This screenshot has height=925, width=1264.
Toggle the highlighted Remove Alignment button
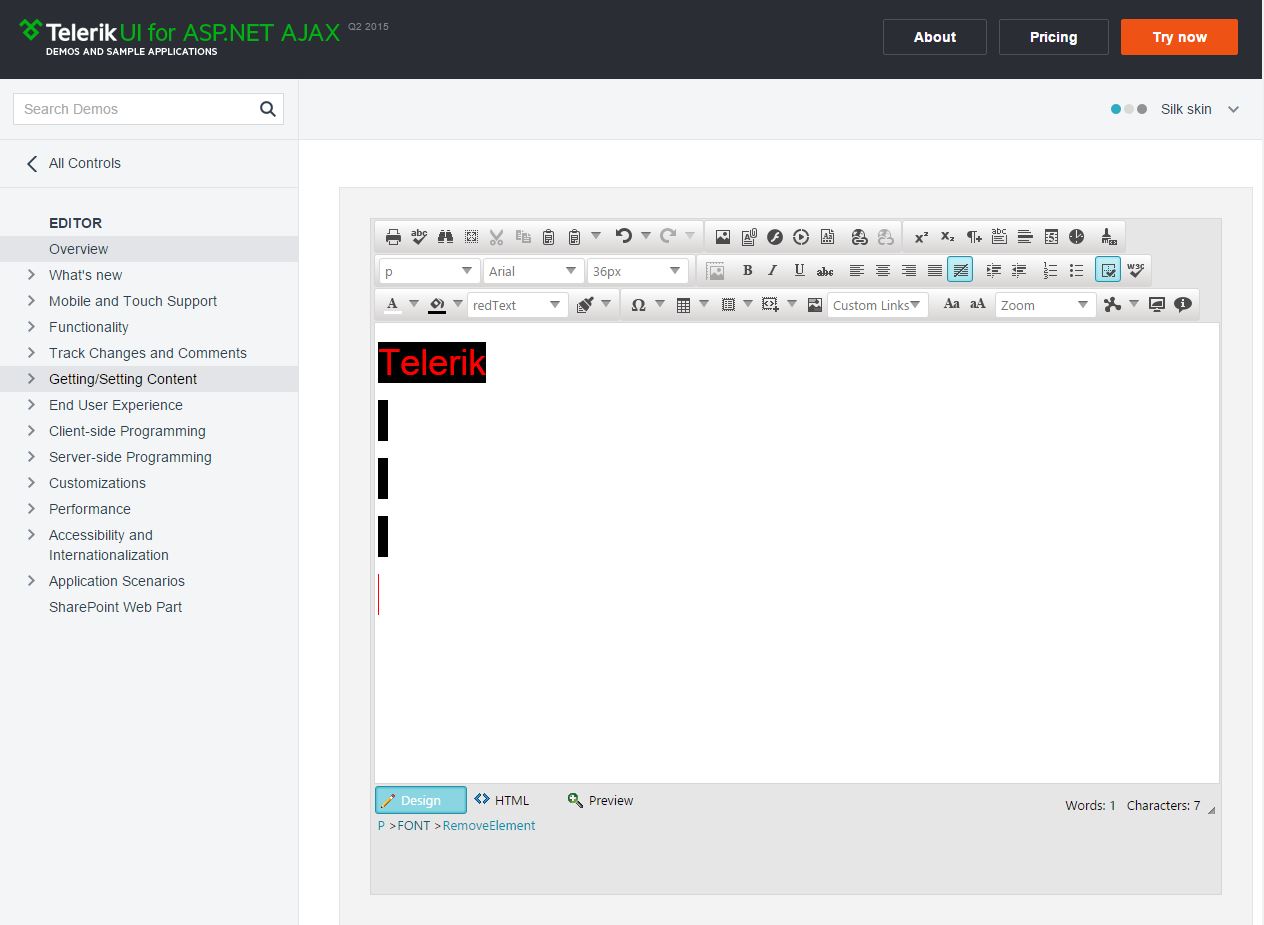pyautogui.click(x=960, y=270)
